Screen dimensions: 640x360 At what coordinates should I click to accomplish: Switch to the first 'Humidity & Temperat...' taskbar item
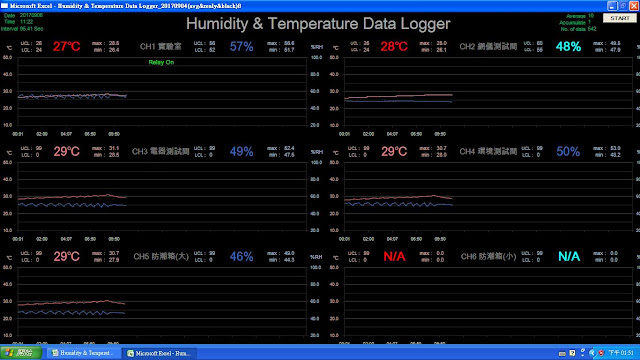pos(83,353)
